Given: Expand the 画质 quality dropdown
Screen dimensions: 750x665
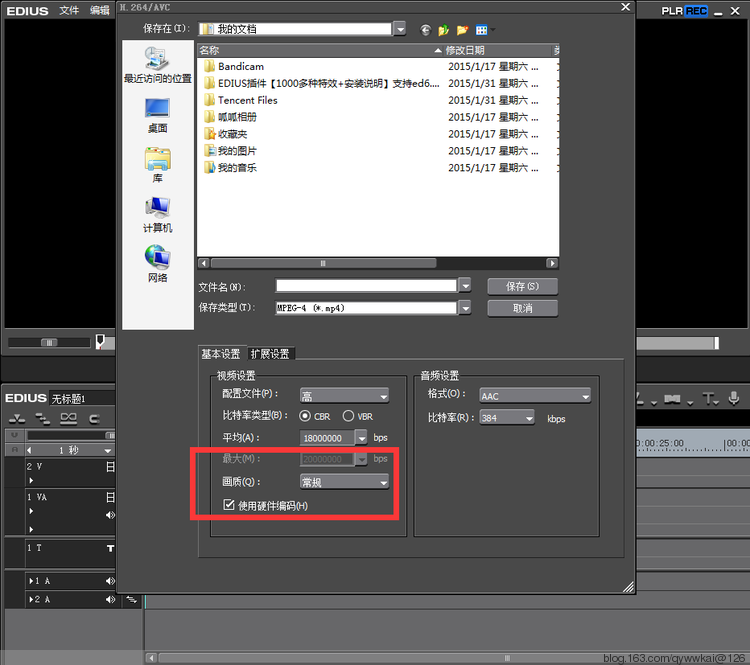Looking at the screenshot, I should (344, 482).
